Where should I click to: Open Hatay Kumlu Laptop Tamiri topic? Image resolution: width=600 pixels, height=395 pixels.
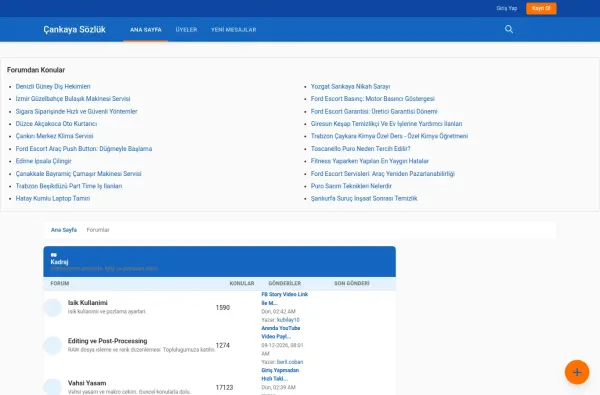53,198
